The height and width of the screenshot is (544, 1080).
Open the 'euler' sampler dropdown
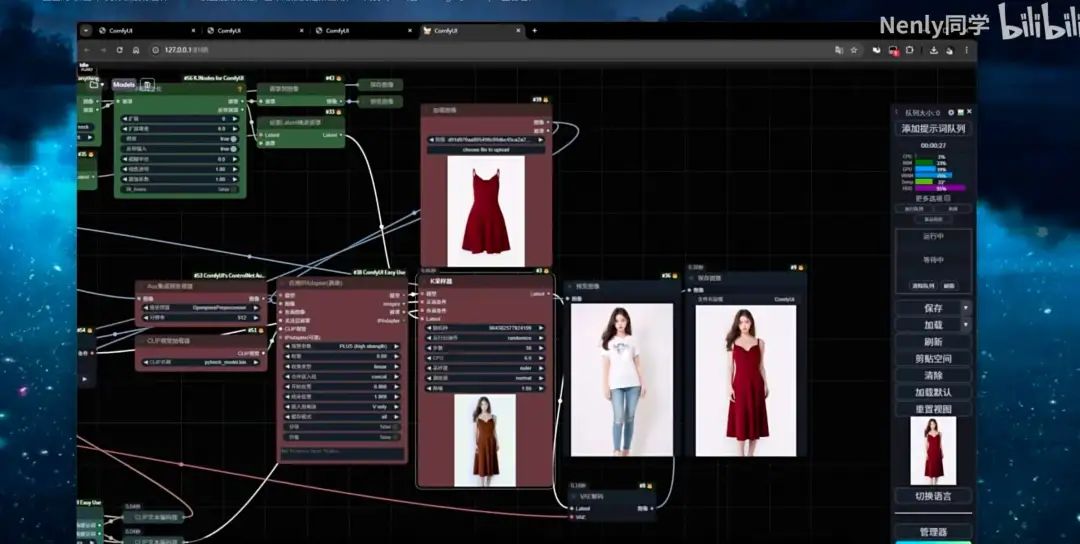coord(486,368)
